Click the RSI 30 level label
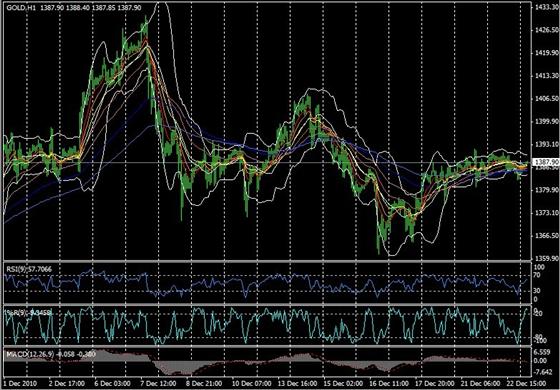The image size is (560, 390). pos(538,291)
